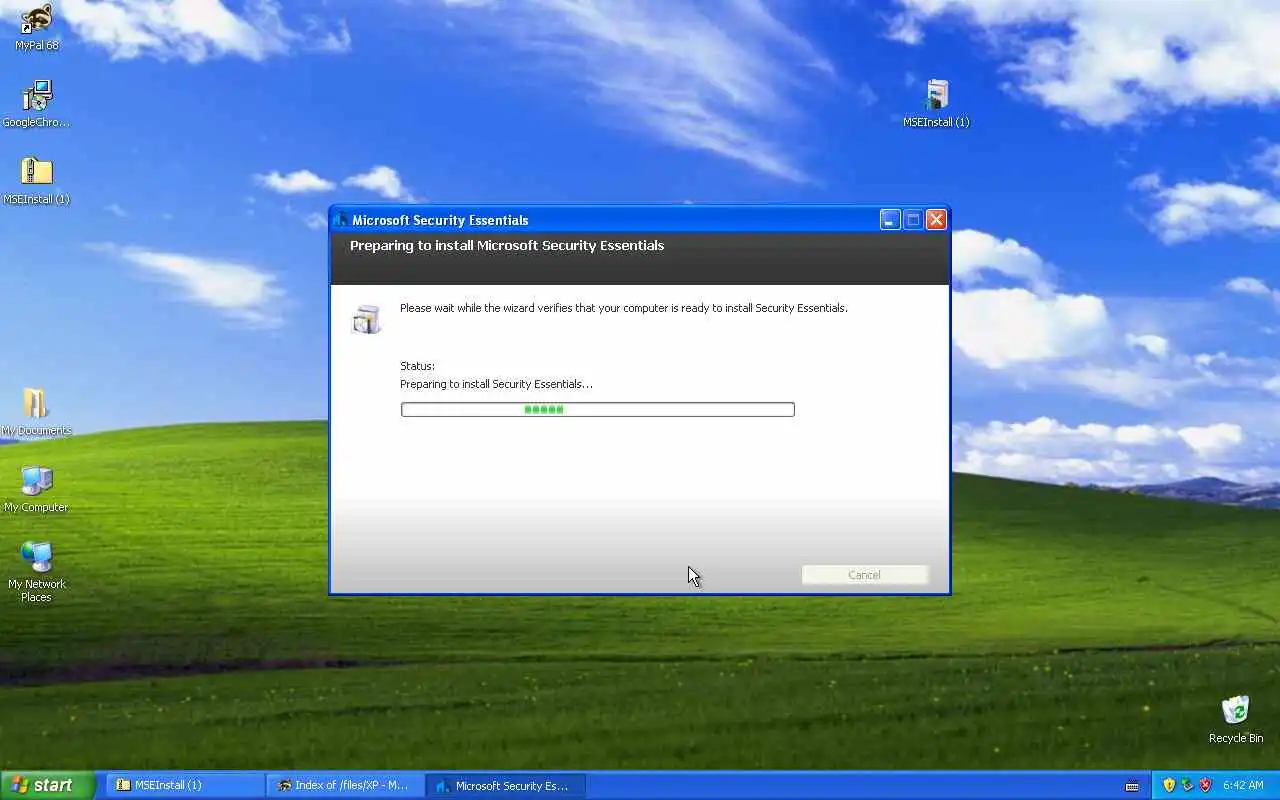
Task: Click the taskbar clock showing 6:42 AM
Action: [1244, 786]
